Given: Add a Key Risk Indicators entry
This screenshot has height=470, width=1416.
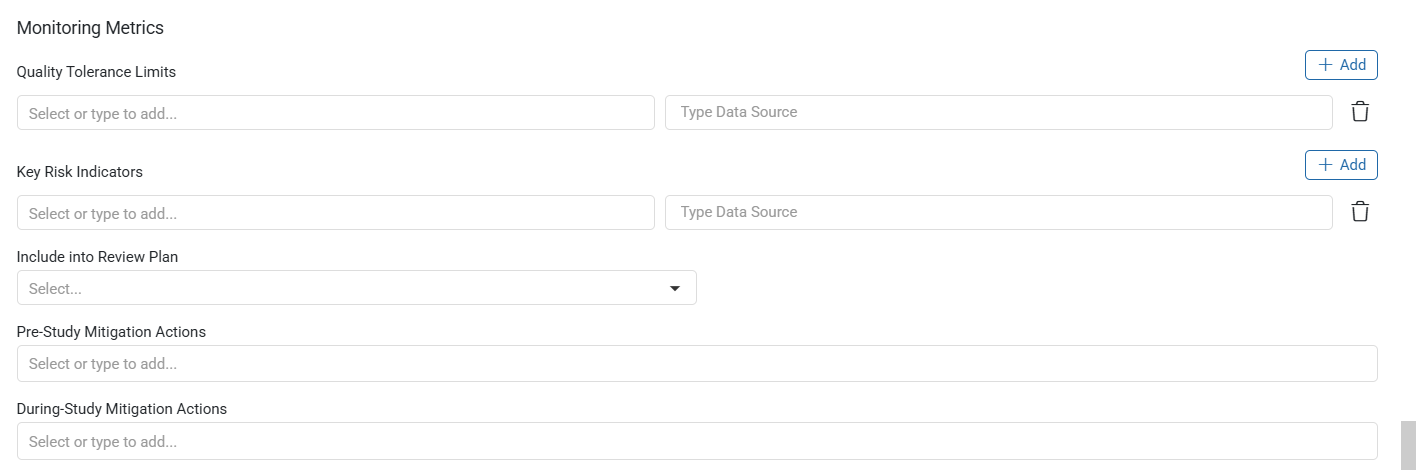Looking at the screenshot, I should click(1341, 165).
